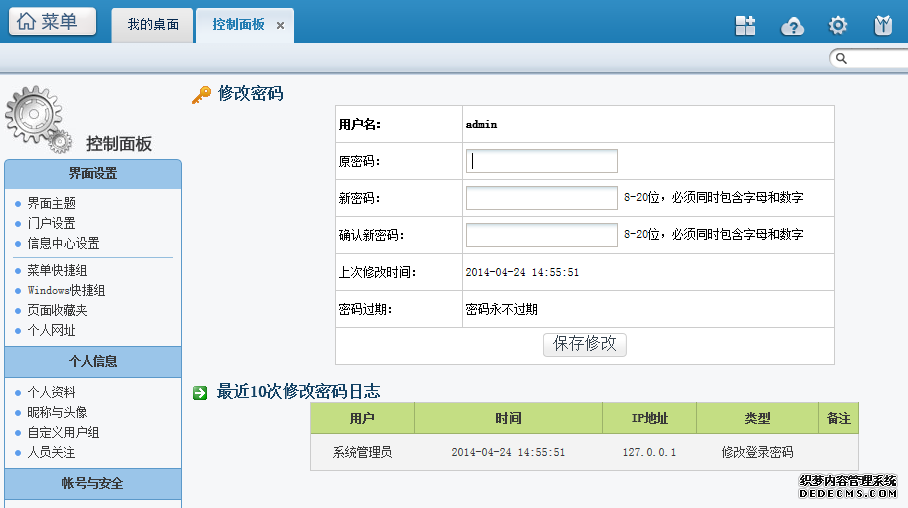Open the 界面主题 sidebar link

click(x=52, y=203)
